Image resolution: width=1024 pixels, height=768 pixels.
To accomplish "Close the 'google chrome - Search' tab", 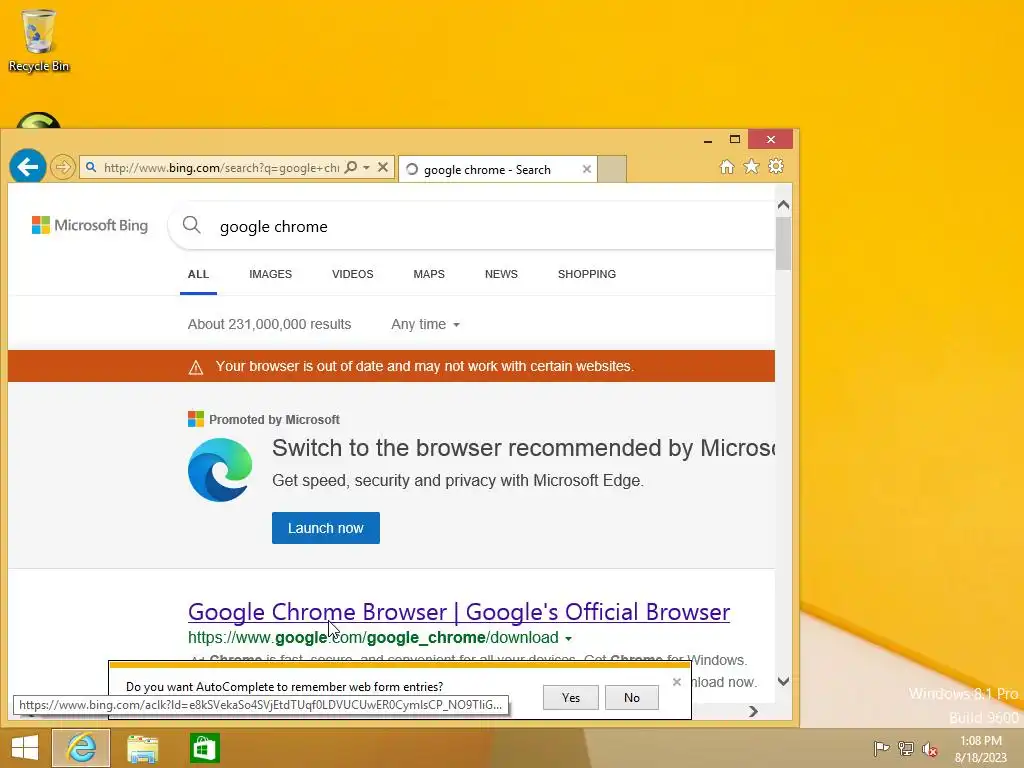I will click(x=586, y=170).
